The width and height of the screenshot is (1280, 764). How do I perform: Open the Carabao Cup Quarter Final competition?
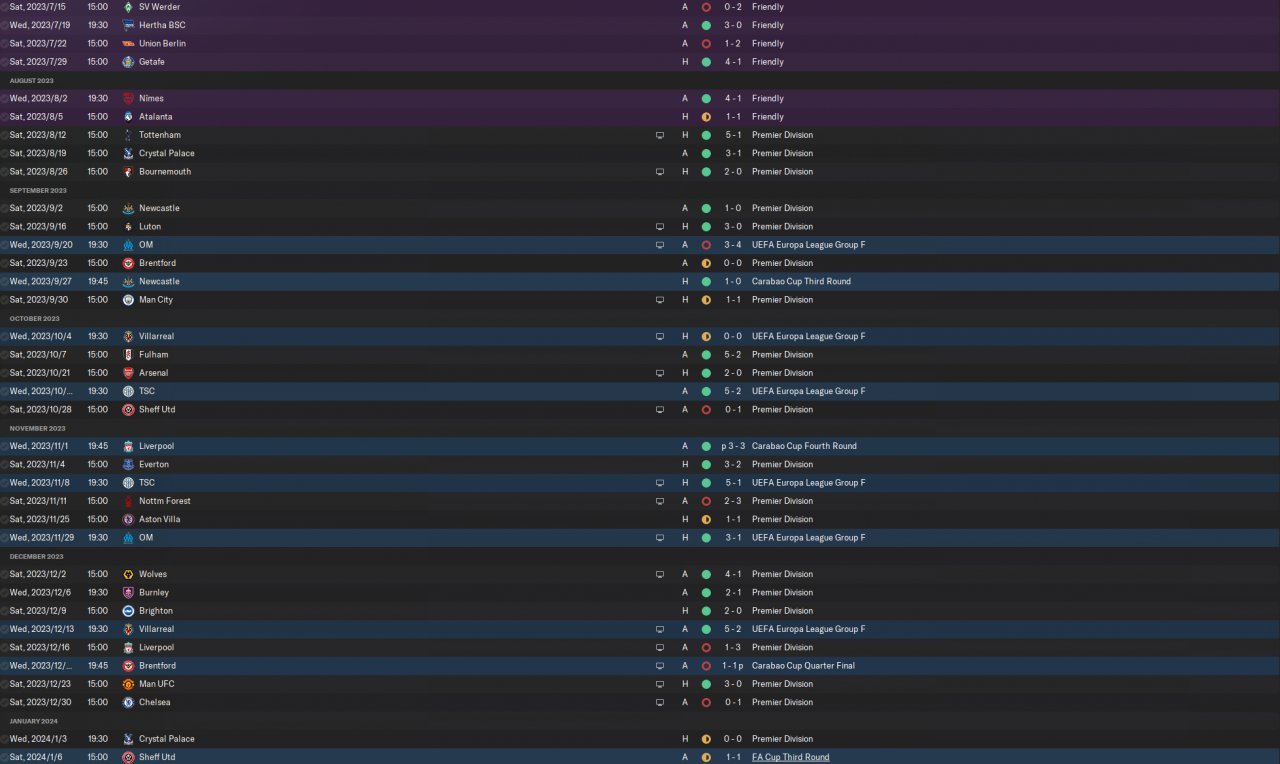tap(803, 666)
